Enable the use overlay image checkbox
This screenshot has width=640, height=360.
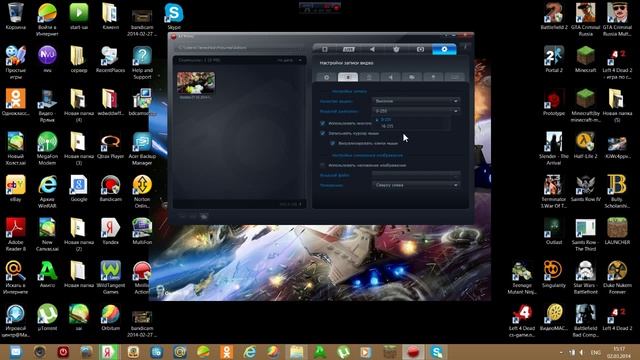click(x=323, y=165)
